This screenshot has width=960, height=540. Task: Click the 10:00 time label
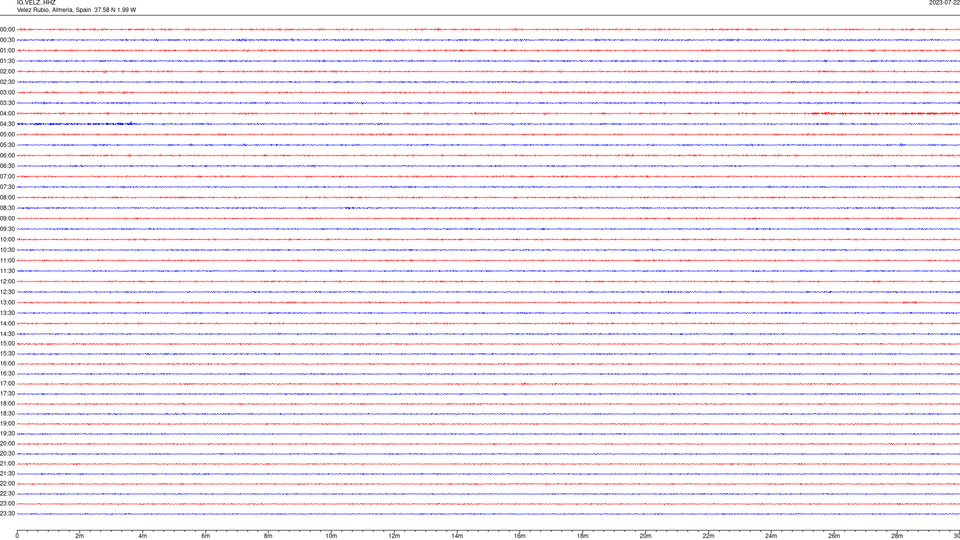pos(7,239)
